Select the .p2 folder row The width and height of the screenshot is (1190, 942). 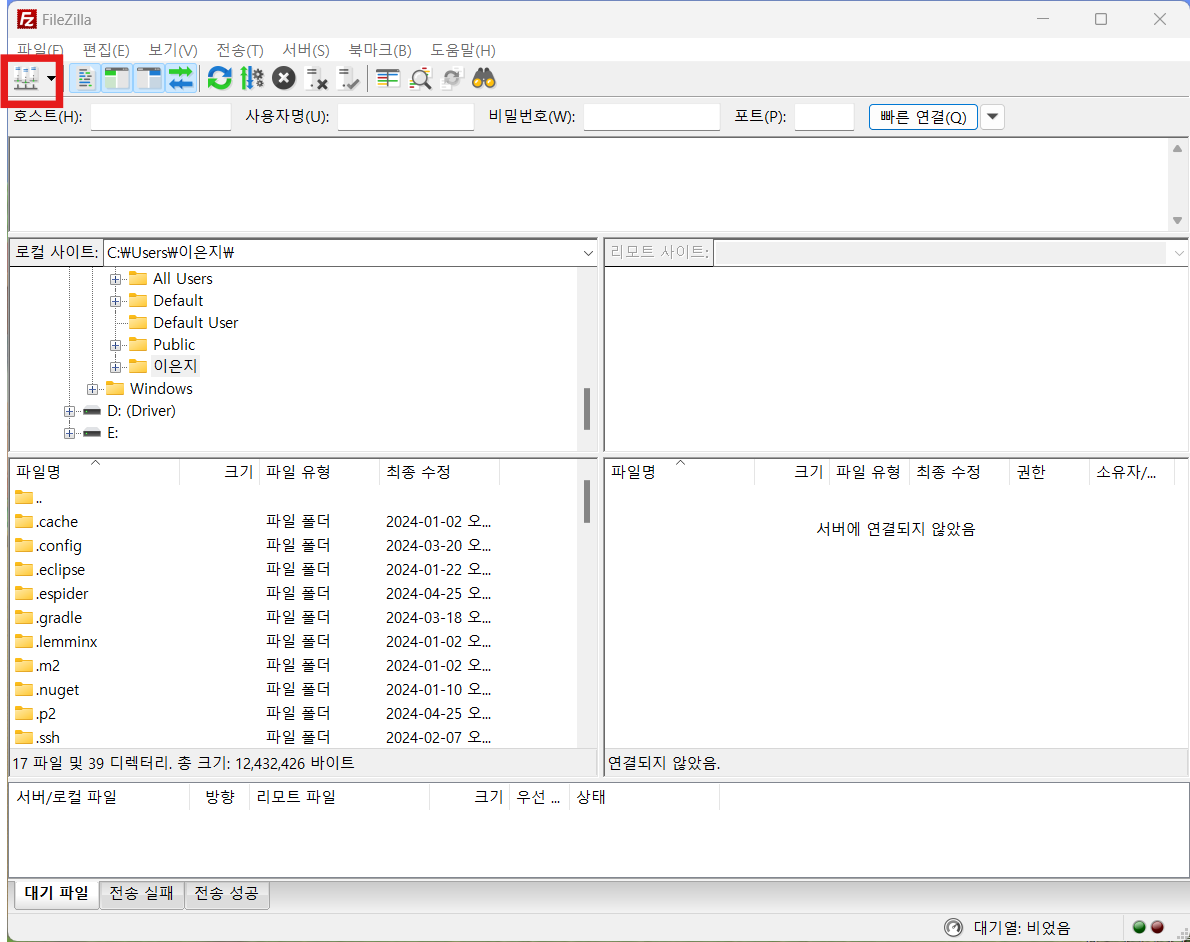(x=294, y=714)
